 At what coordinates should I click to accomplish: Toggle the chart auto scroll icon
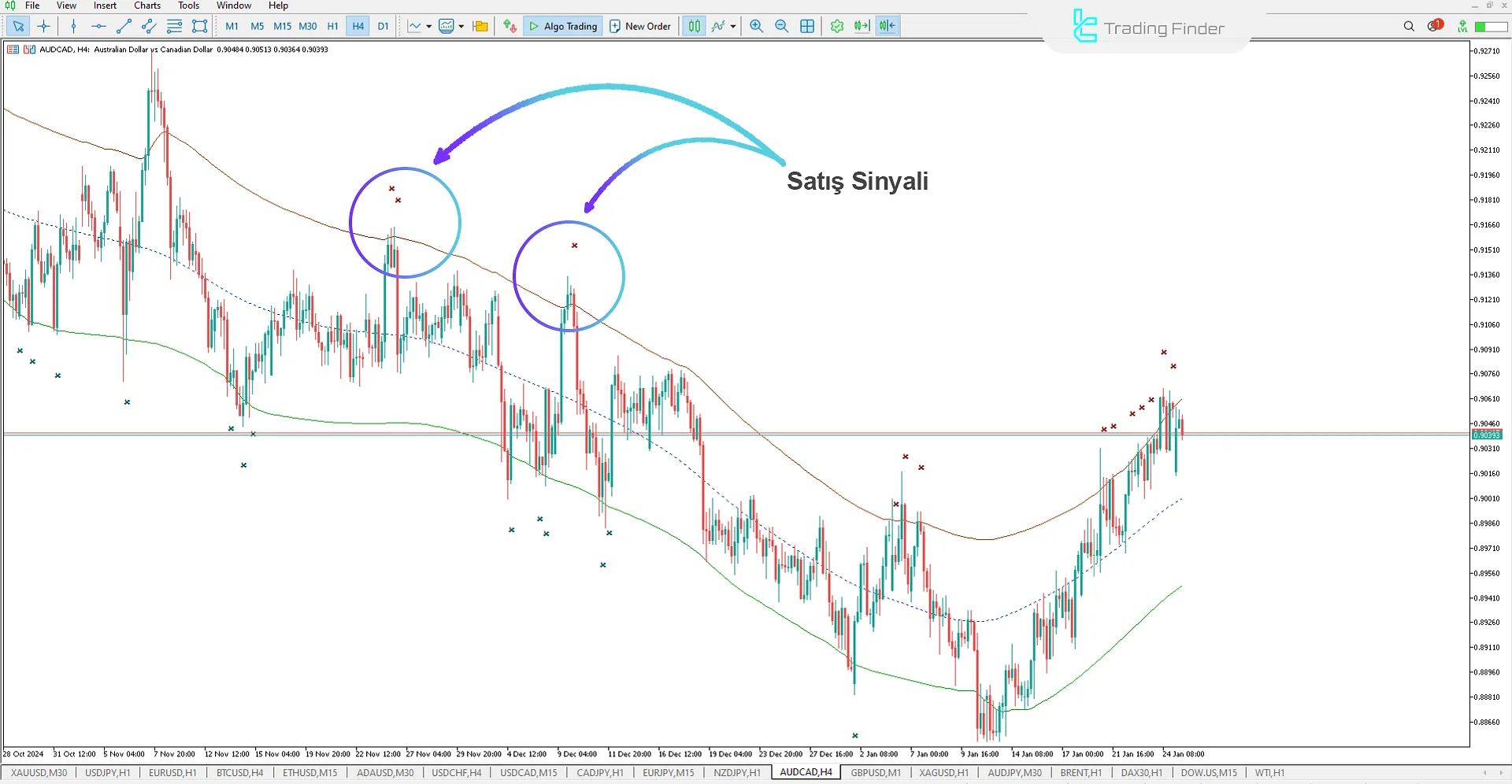pos(862,26)
